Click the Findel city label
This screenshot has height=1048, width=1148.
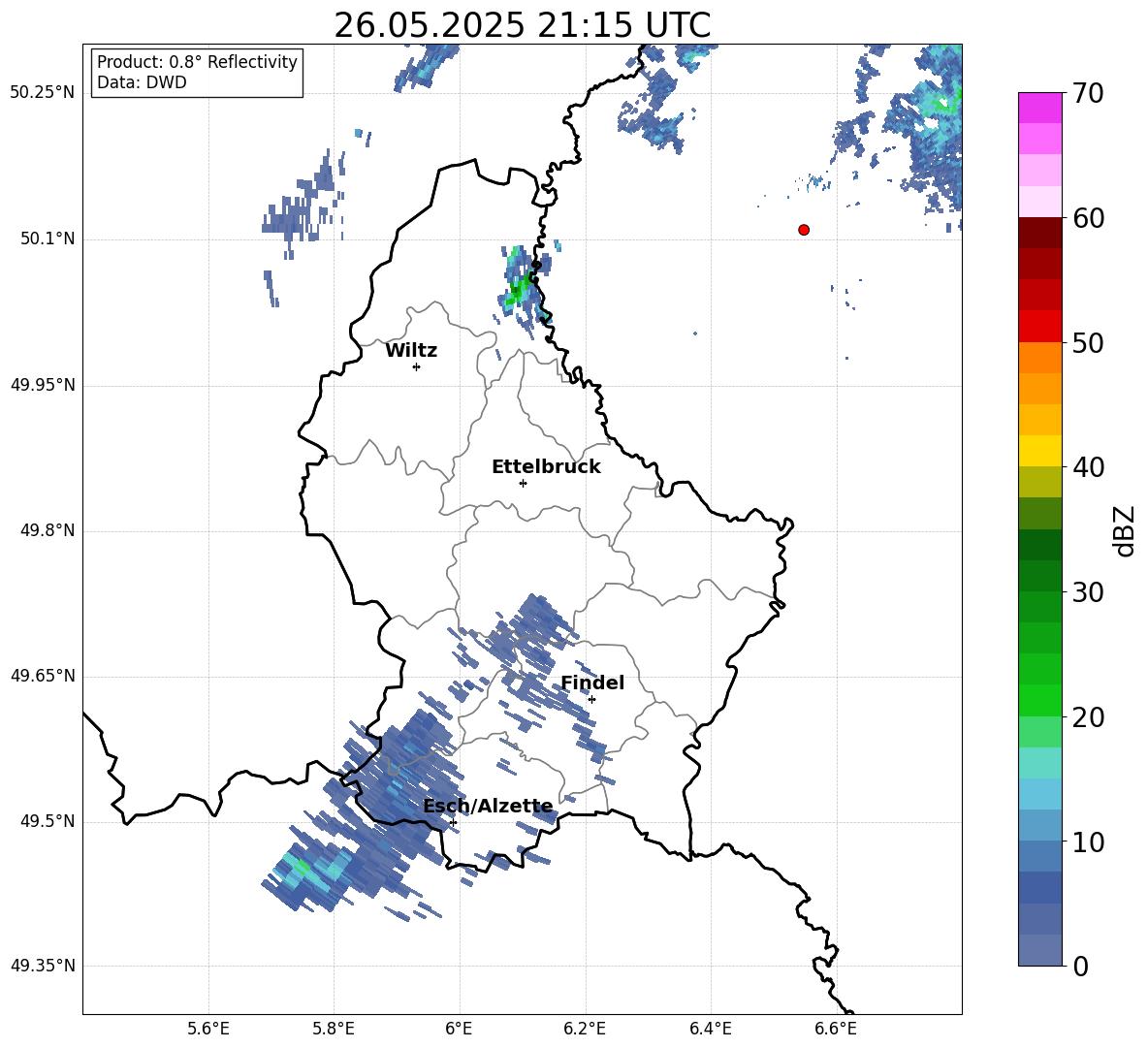click(x=592, y=683)
